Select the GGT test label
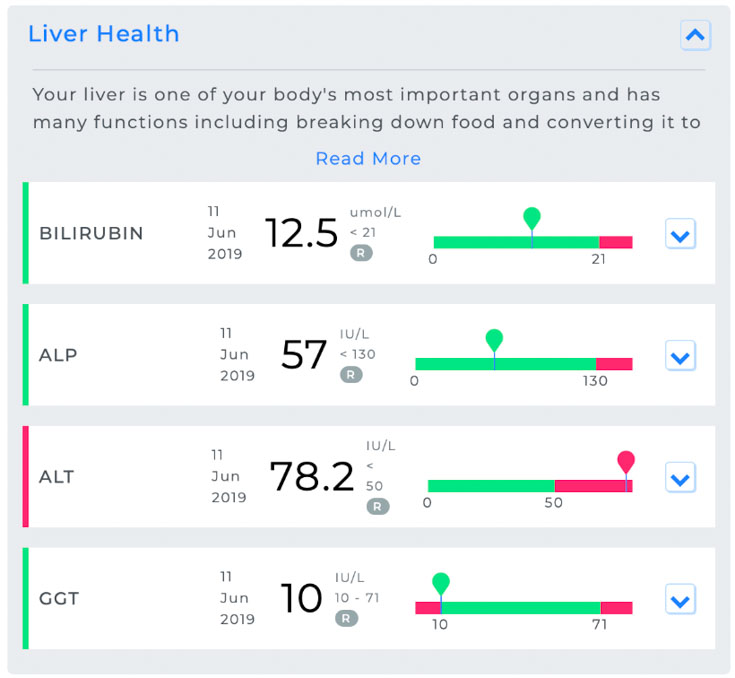Viewport: 735px width, 678px height. click(59, 600)
